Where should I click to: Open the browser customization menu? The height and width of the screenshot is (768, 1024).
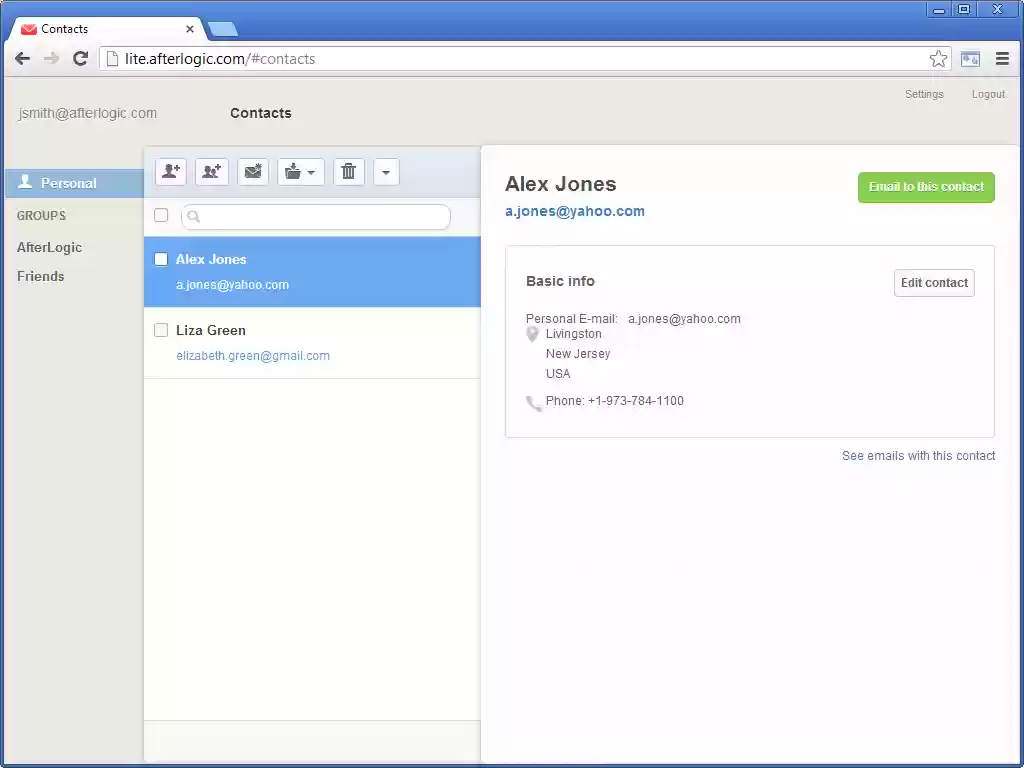tap(1002, 58)
